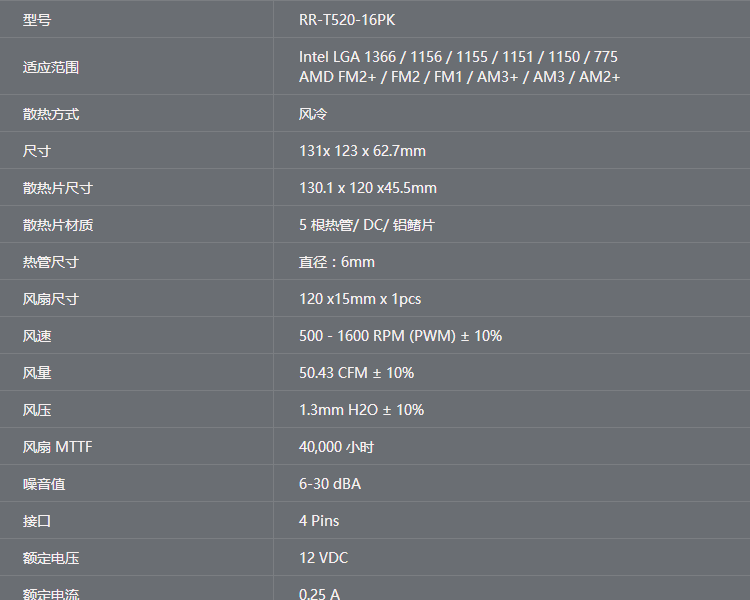Click the 131x 123 x 62.7mm dimension value
The height and width of the screenshot is (600, 750).
click(x=362, y=151)
